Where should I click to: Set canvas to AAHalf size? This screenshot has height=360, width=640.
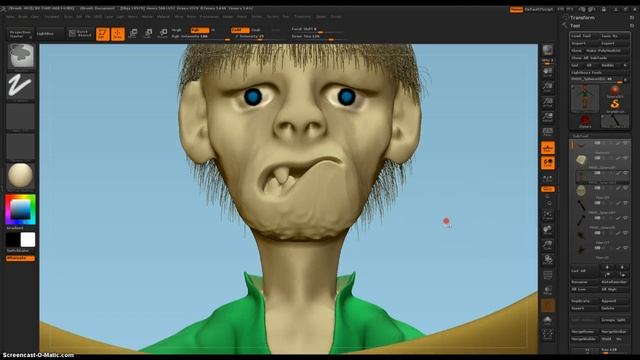click(x=548, y=117)
